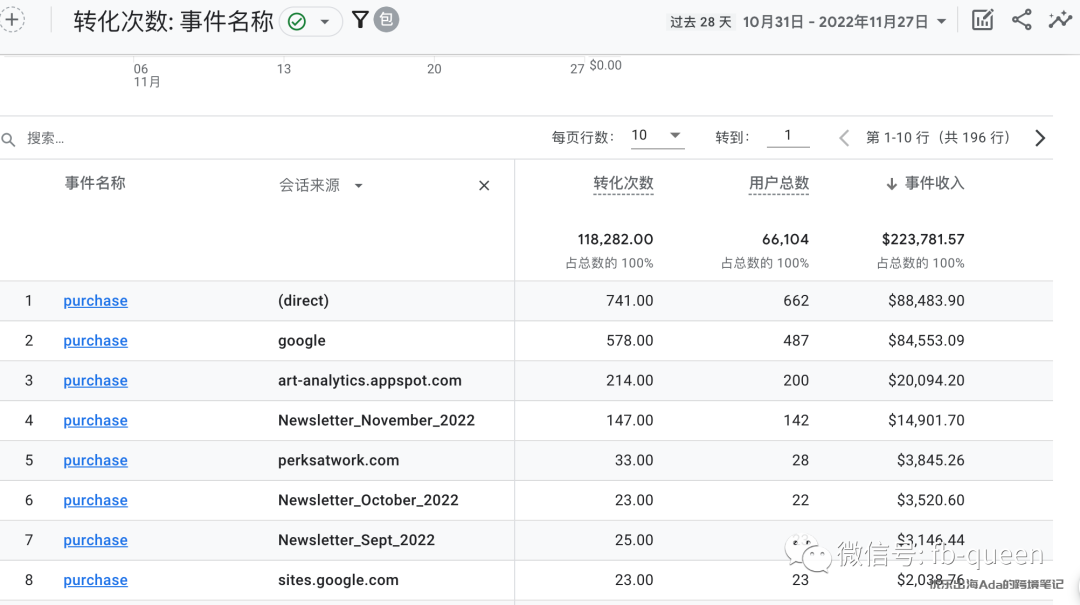Click revenue value $88,483.90
1080x605 pixels.
(x=926, y=301)
